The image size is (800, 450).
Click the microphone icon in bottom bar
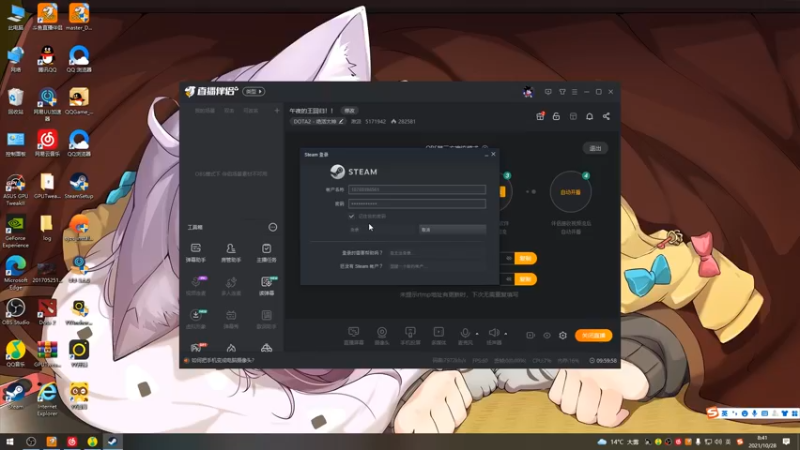[465, 334]
